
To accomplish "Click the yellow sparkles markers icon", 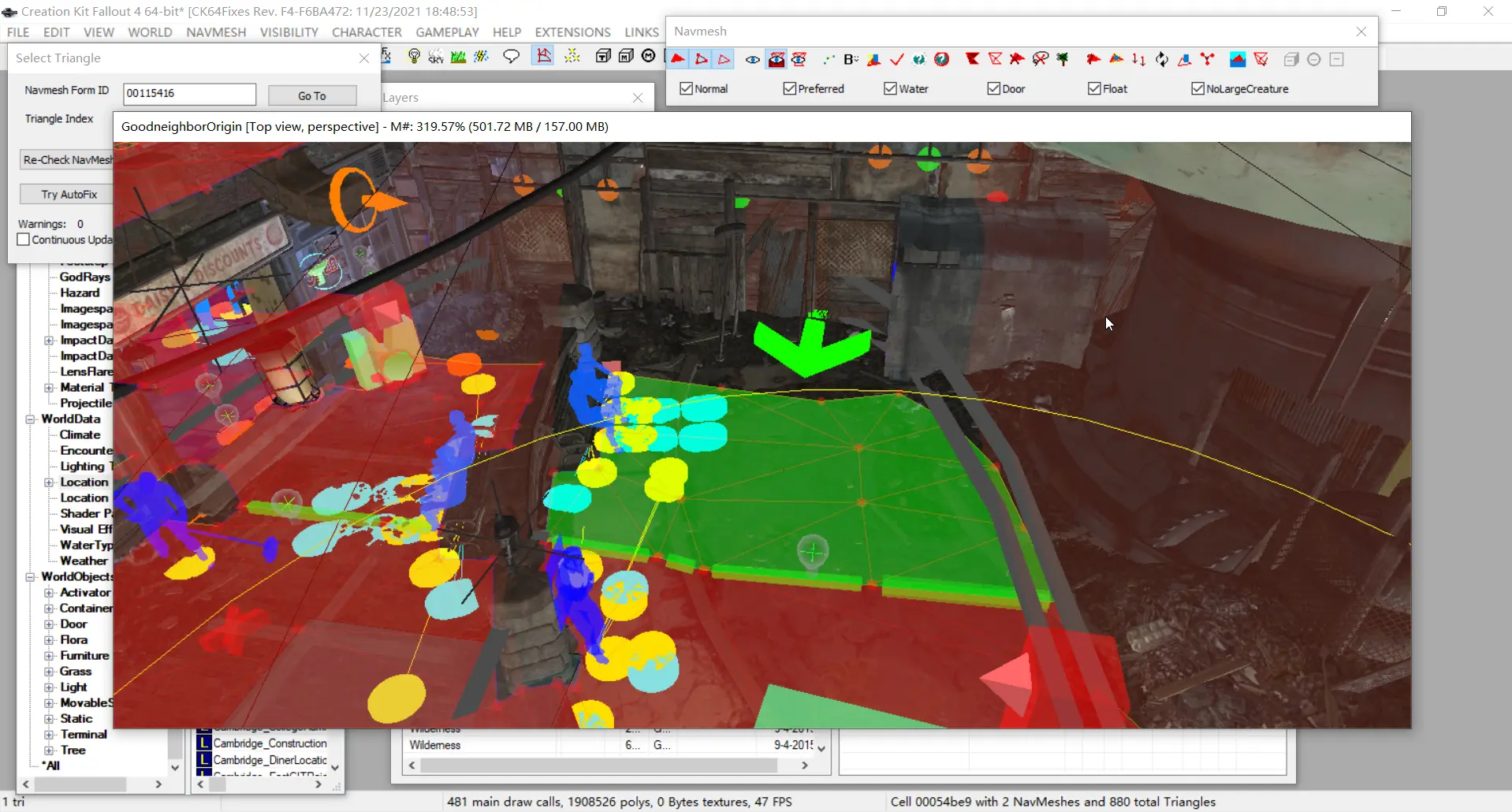I will coord(572,56).
